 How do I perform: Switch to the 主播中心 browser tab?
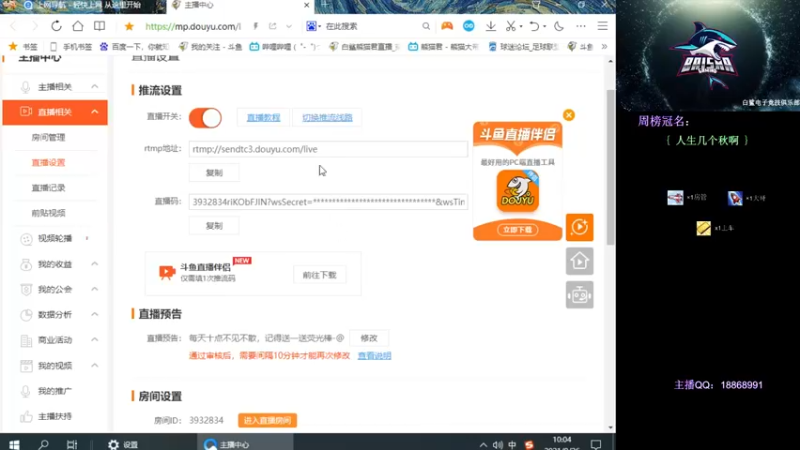tap(240, 6)
